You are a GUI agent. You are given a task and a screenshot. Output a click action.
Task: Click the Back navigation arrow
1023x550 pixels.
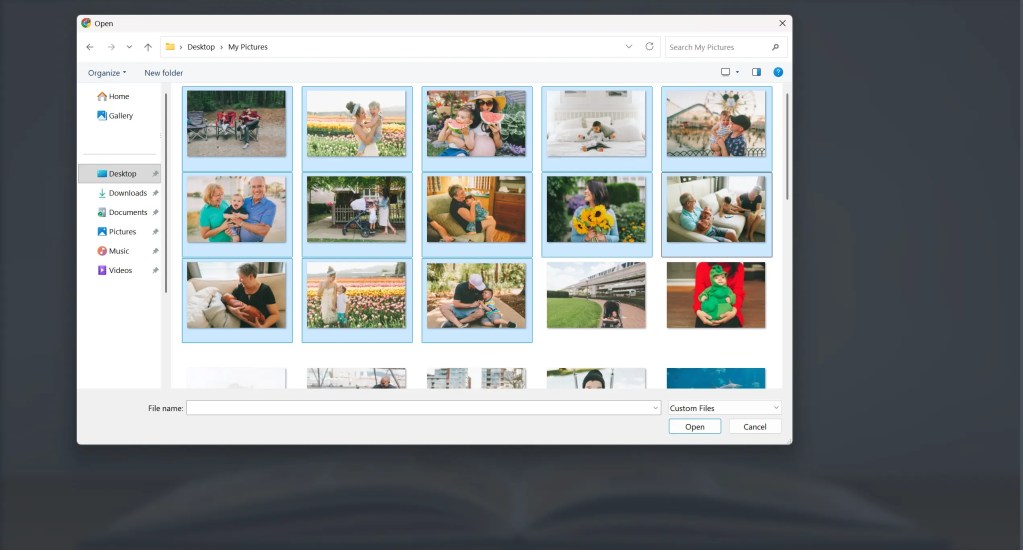[90, 47]
